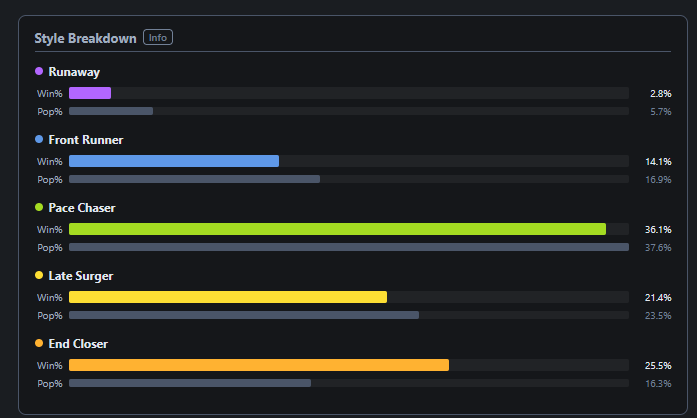Screen dimensions: 697x418
Task: Click the 16.9% Front Runner pop value
Action: (x=658, y=180)
